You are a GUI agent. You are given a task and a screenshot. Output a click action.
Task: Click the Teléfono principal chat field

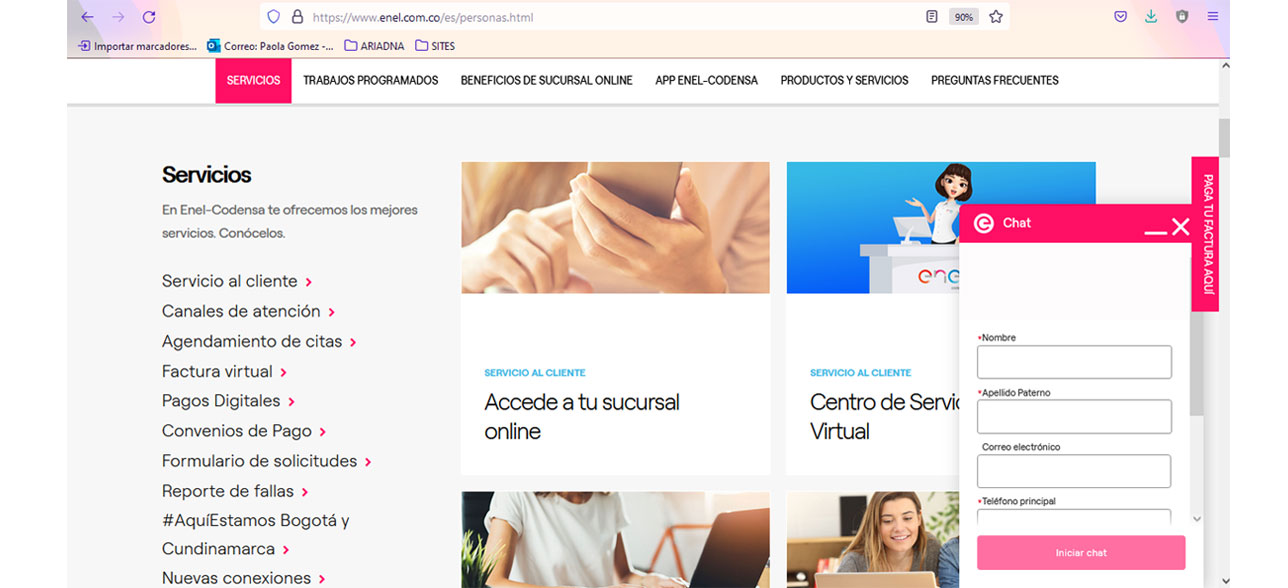tap(1074, 518)
